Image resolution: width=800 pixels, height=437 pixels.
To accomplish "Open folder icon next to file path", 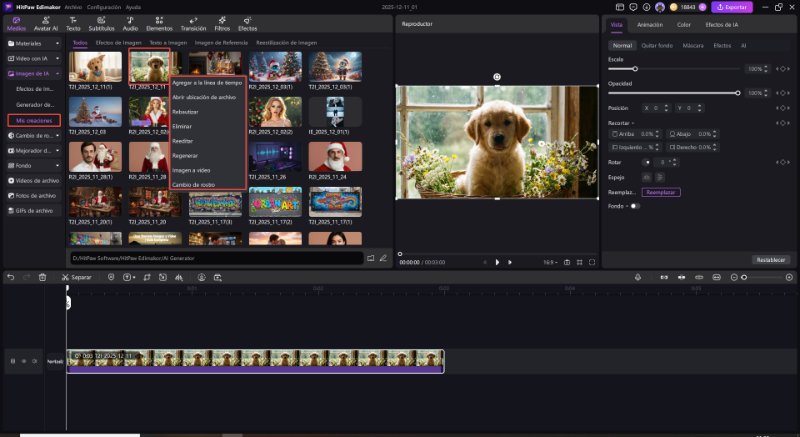I will click(370, 258).
